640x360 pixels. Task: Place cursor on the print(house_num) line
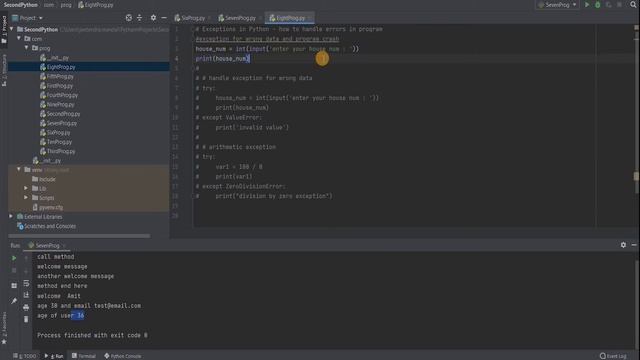[x=223, y=58]
